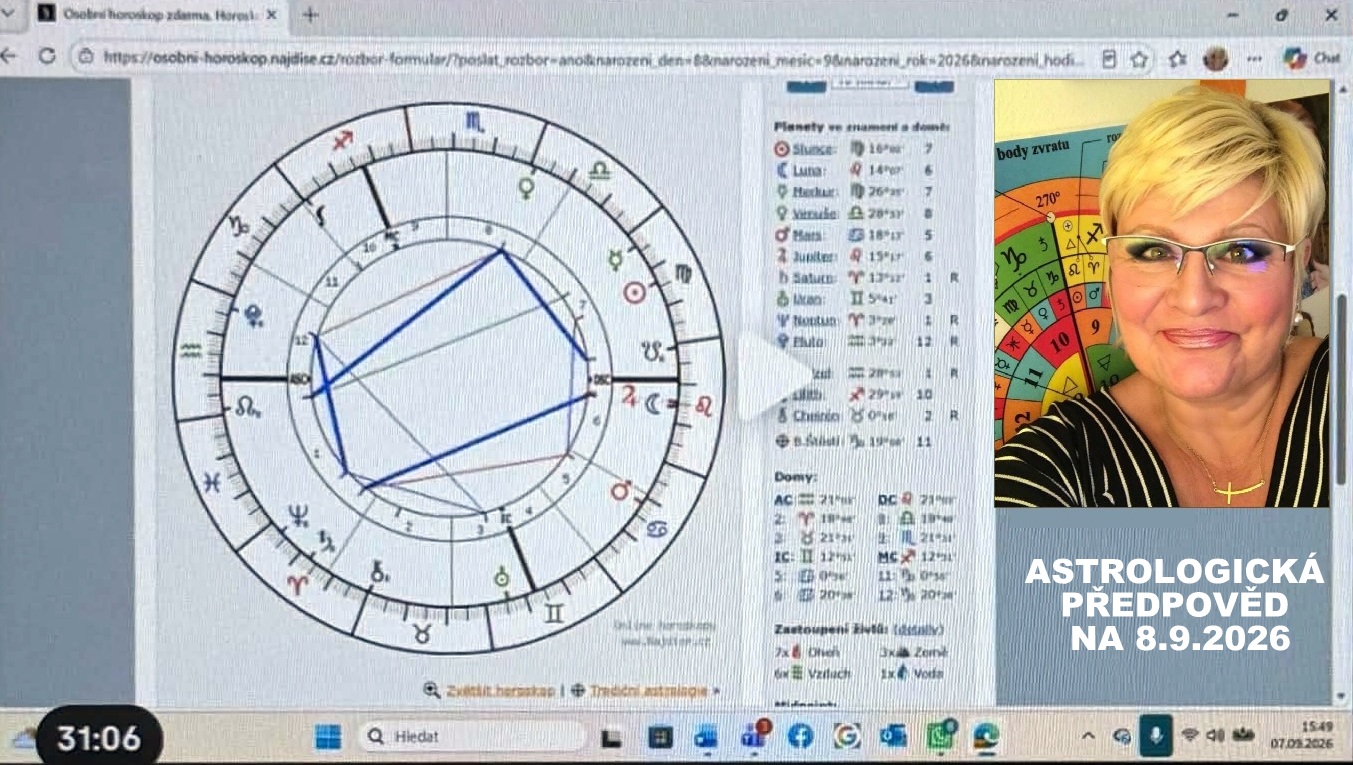
Task: Open Facebook from the taskbar
Action: coord(800,736)
